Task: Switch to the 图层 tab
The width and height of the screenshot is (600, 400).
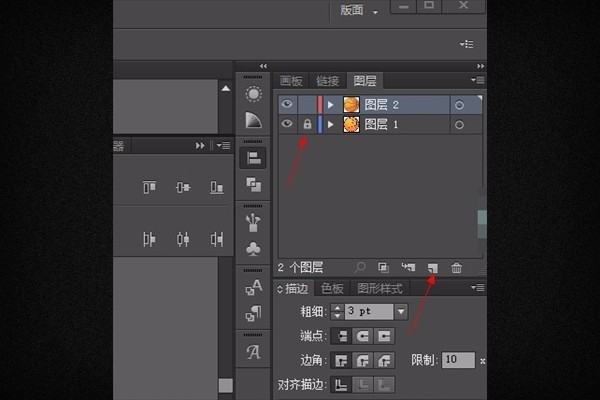Action: point(365,81)
